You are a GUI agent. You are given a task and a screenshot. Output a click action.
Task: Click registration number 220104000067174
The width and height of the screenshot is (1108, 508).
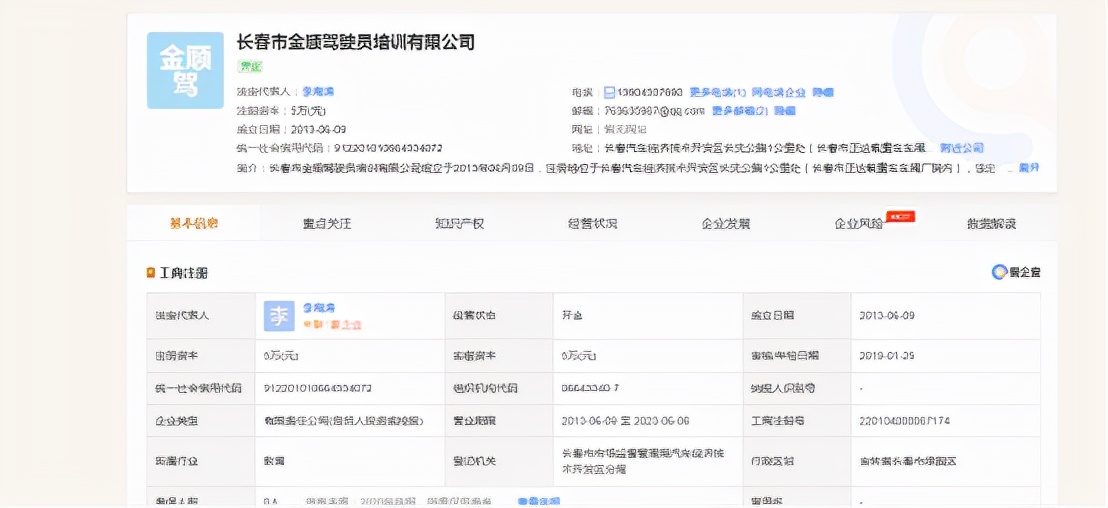pos(904,420)
